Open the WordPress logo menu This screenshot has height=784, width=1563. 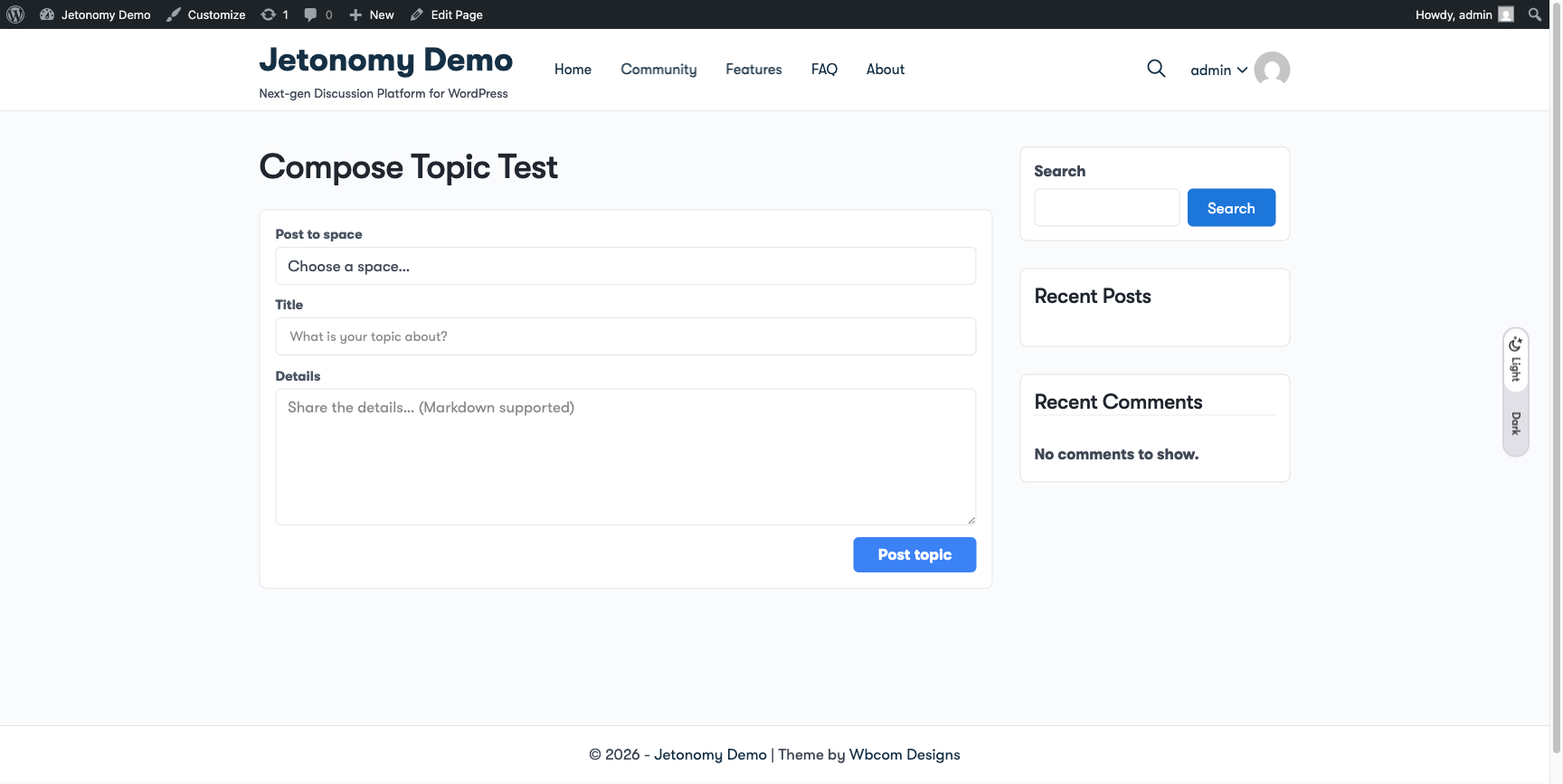[15, 14]
